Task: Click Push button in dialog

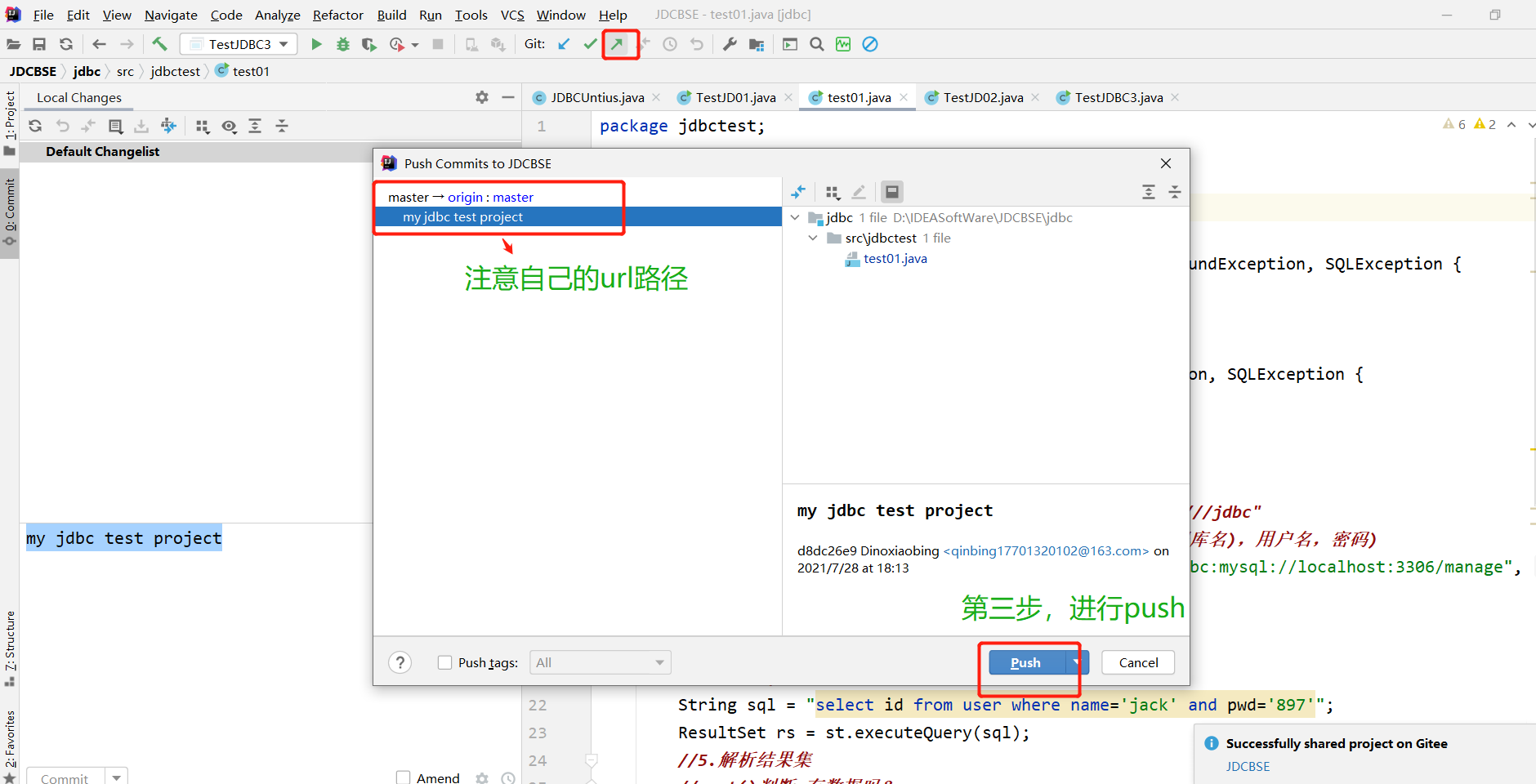Action: pyautogui.click(x=1026, y=662)
